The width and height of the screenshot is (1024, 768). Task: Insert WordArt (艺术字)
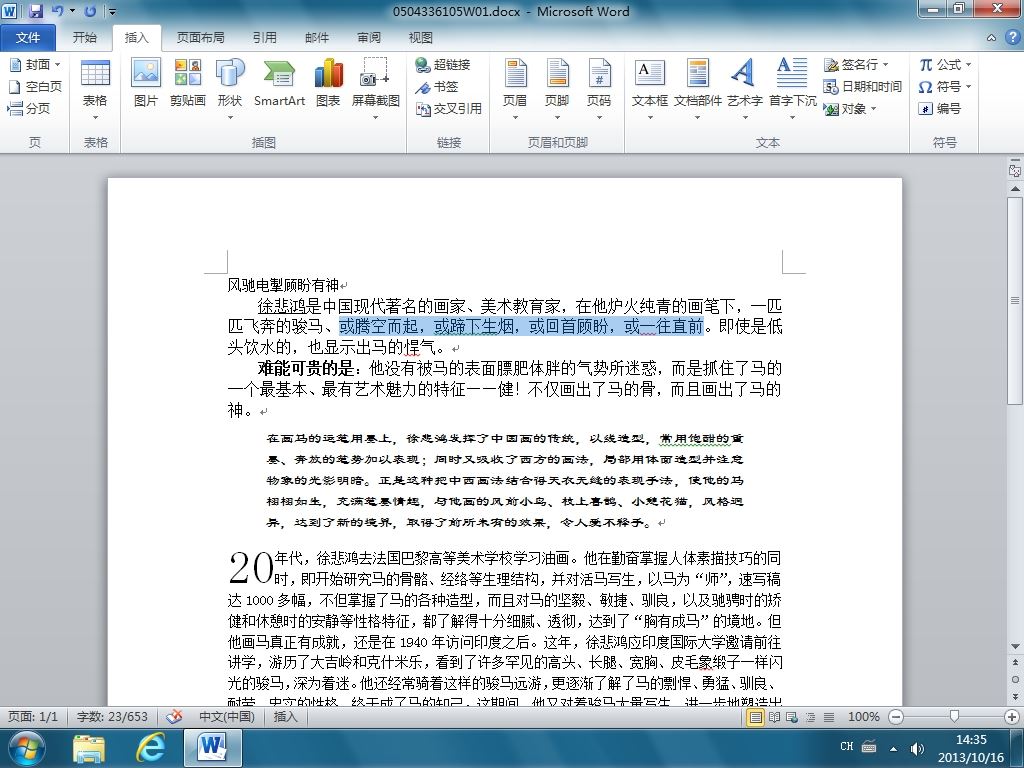(744, 89)
